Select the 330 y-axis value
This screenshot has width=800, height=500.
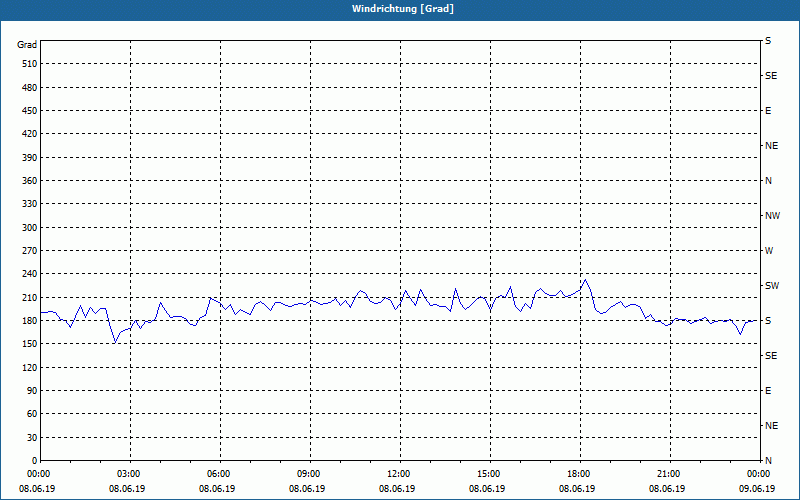[x=30, y=204]
